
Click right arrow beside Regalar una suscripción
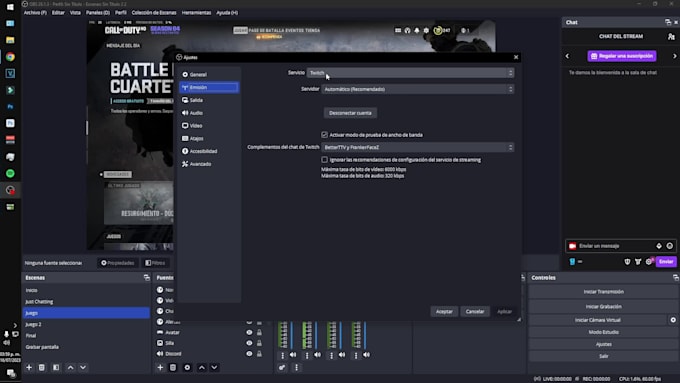pyautogui.click(x=674, y=56)
